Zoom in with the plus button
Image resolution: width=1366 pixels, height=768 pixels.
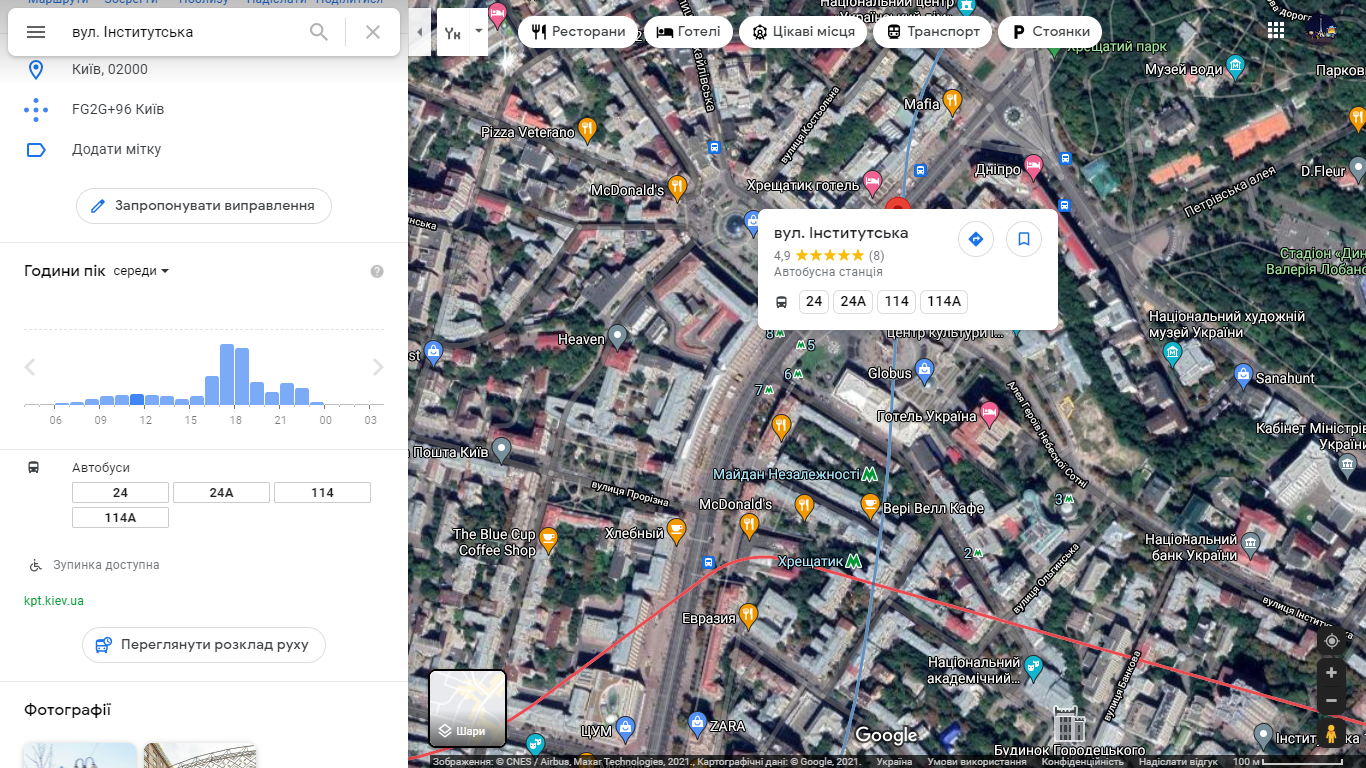[1331, 673]
